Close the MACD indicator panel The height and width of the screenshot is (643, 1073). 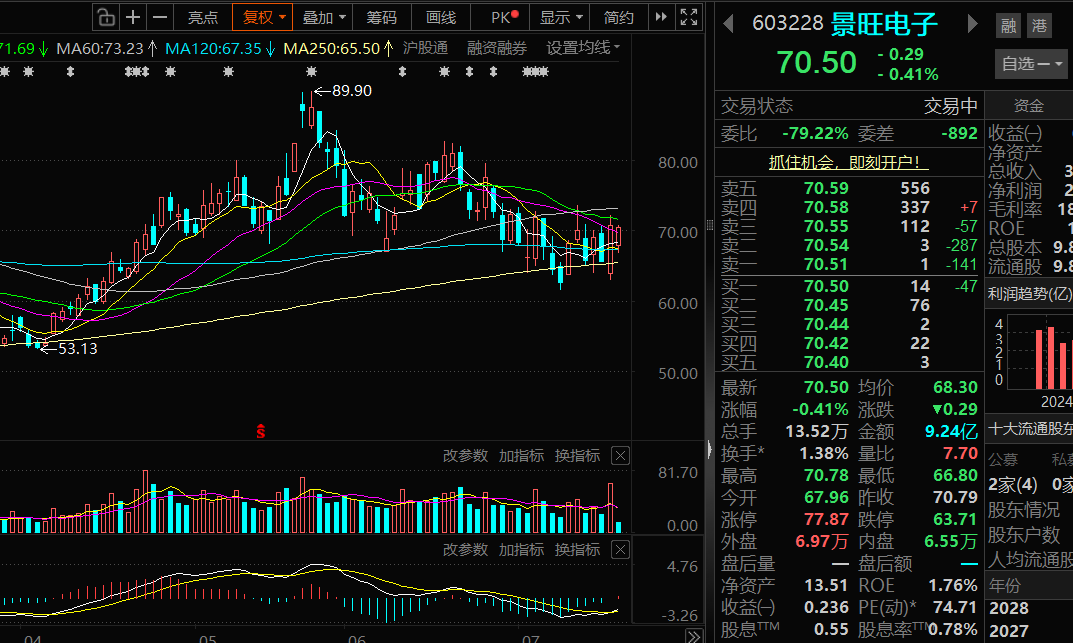click(620, 550)
